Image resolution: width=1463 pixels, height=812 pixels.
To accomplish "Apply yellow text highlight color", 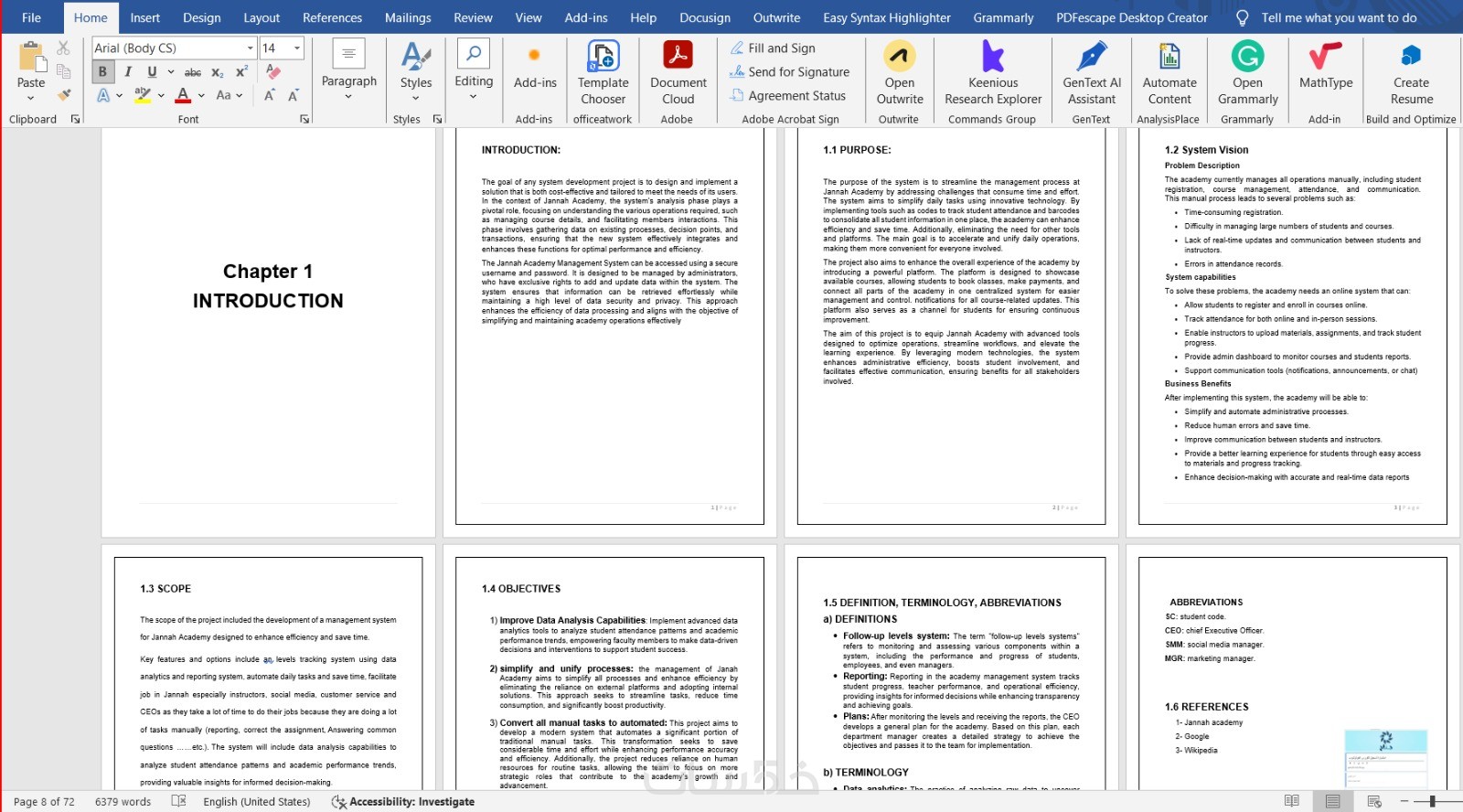I will 143,95.
